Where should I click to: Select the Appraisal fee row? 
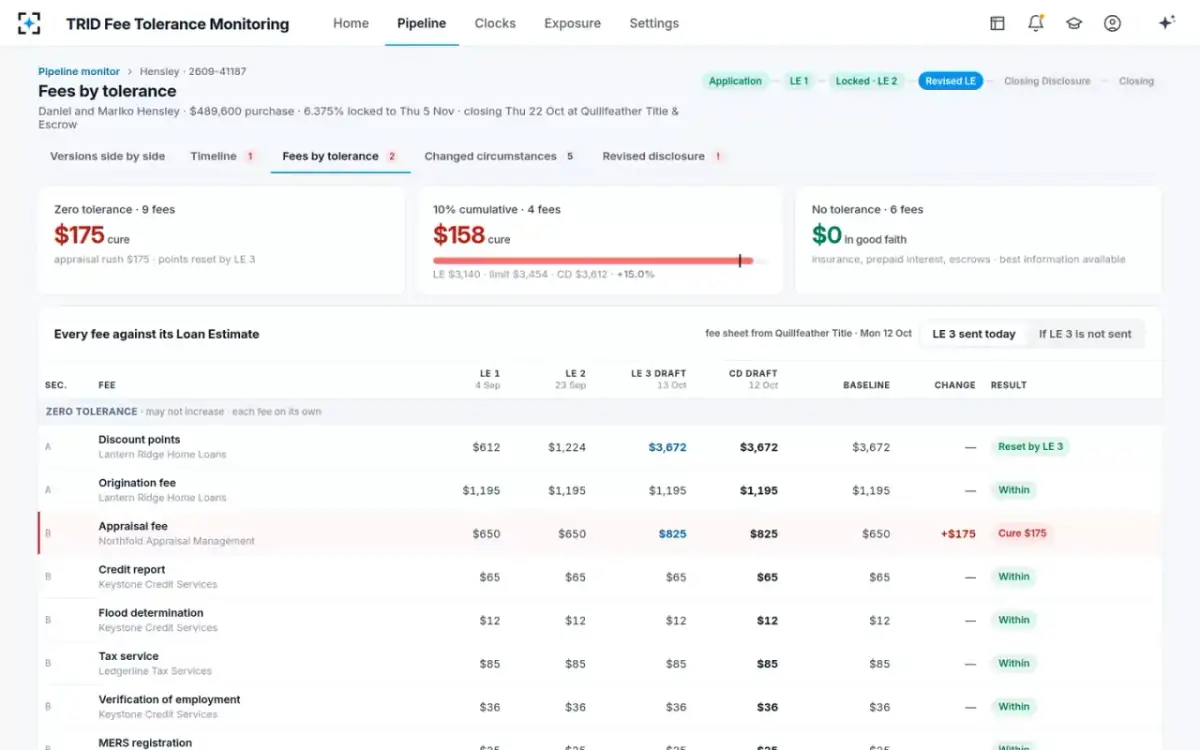click(600, 533)
